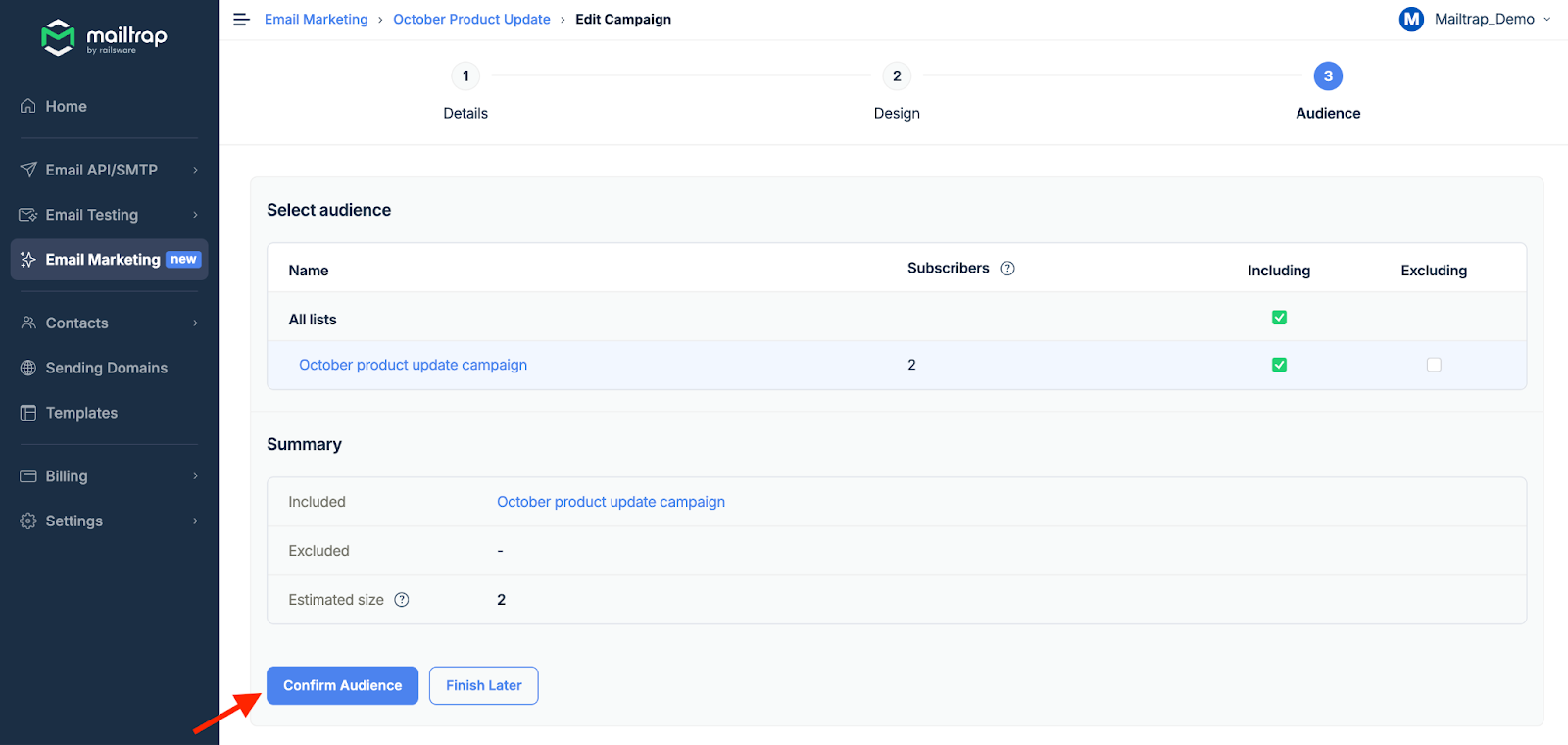
Task: Expand the Billing submenu chevron
Action: click(195, 476)
